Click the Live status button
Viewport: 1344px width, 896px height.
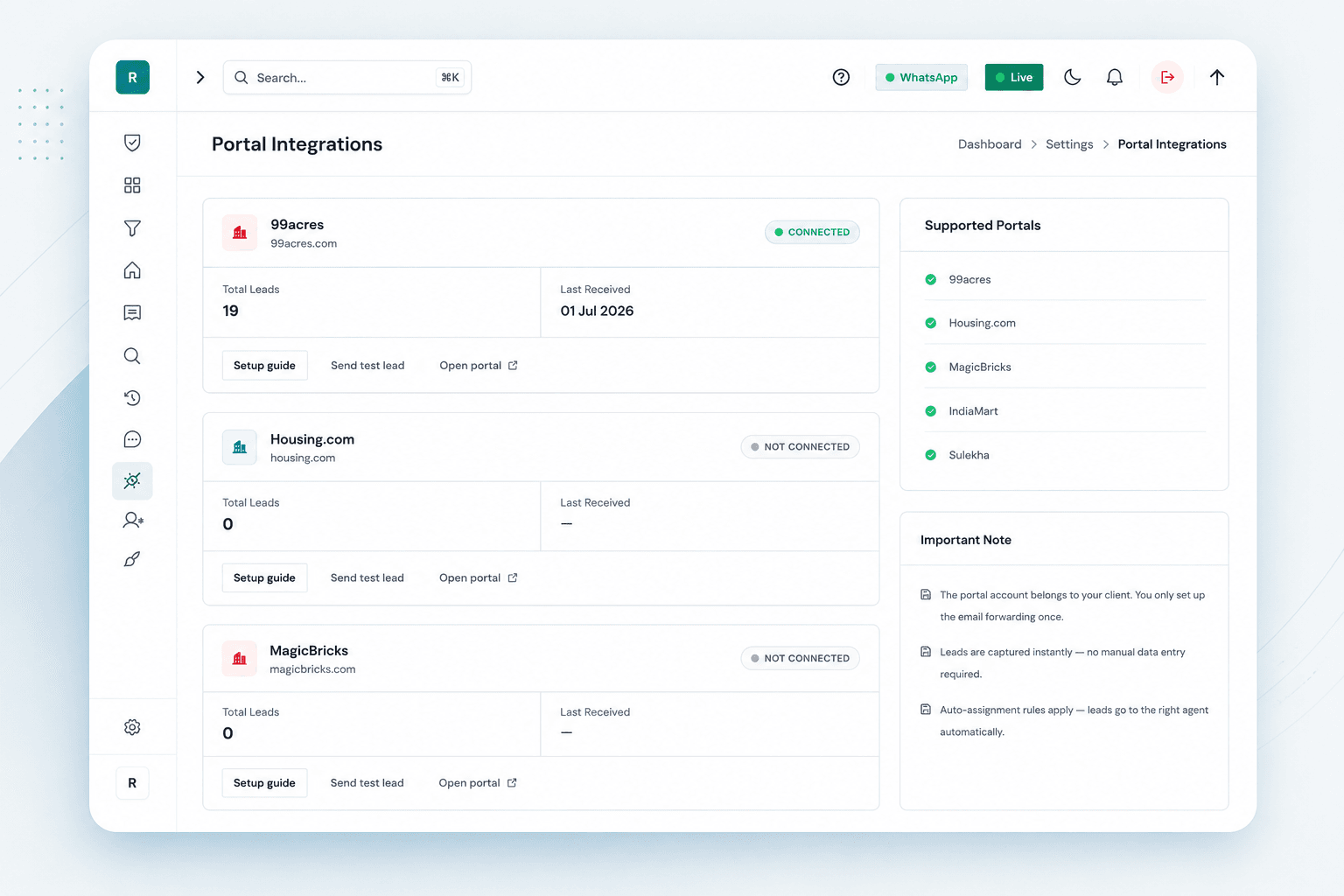(1014, 77)
